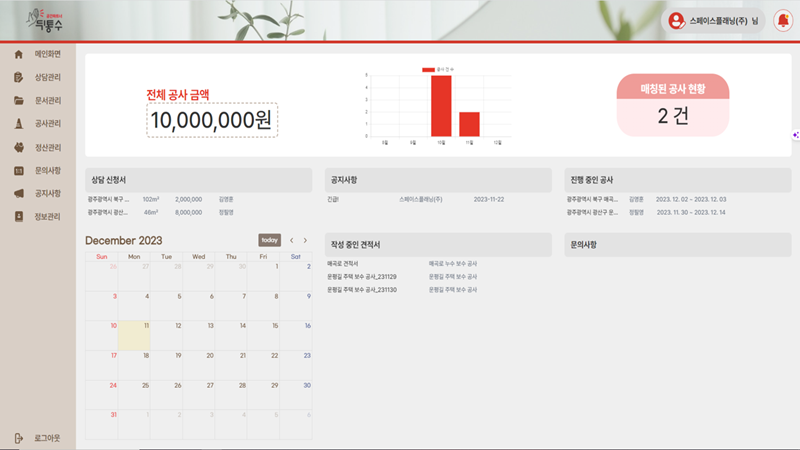
Task: Select the cone icon for 공사관리
Action: (19, 123)
